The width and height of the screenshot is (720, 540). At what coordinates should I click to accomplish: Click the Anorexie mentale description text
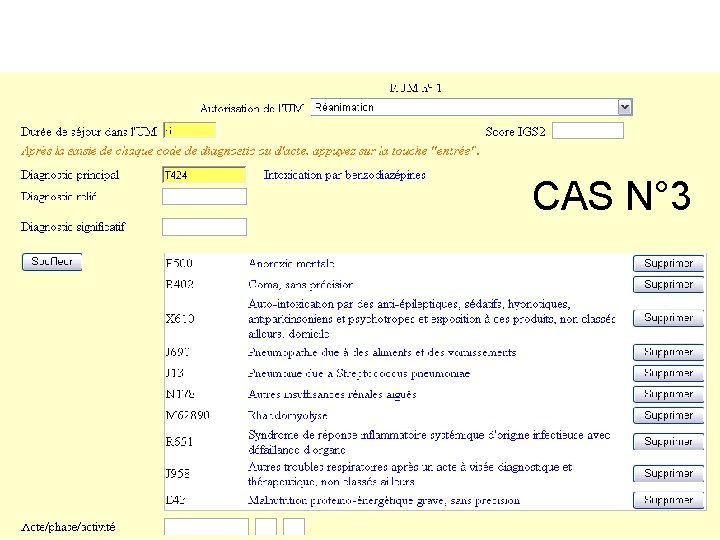(291, 264)
